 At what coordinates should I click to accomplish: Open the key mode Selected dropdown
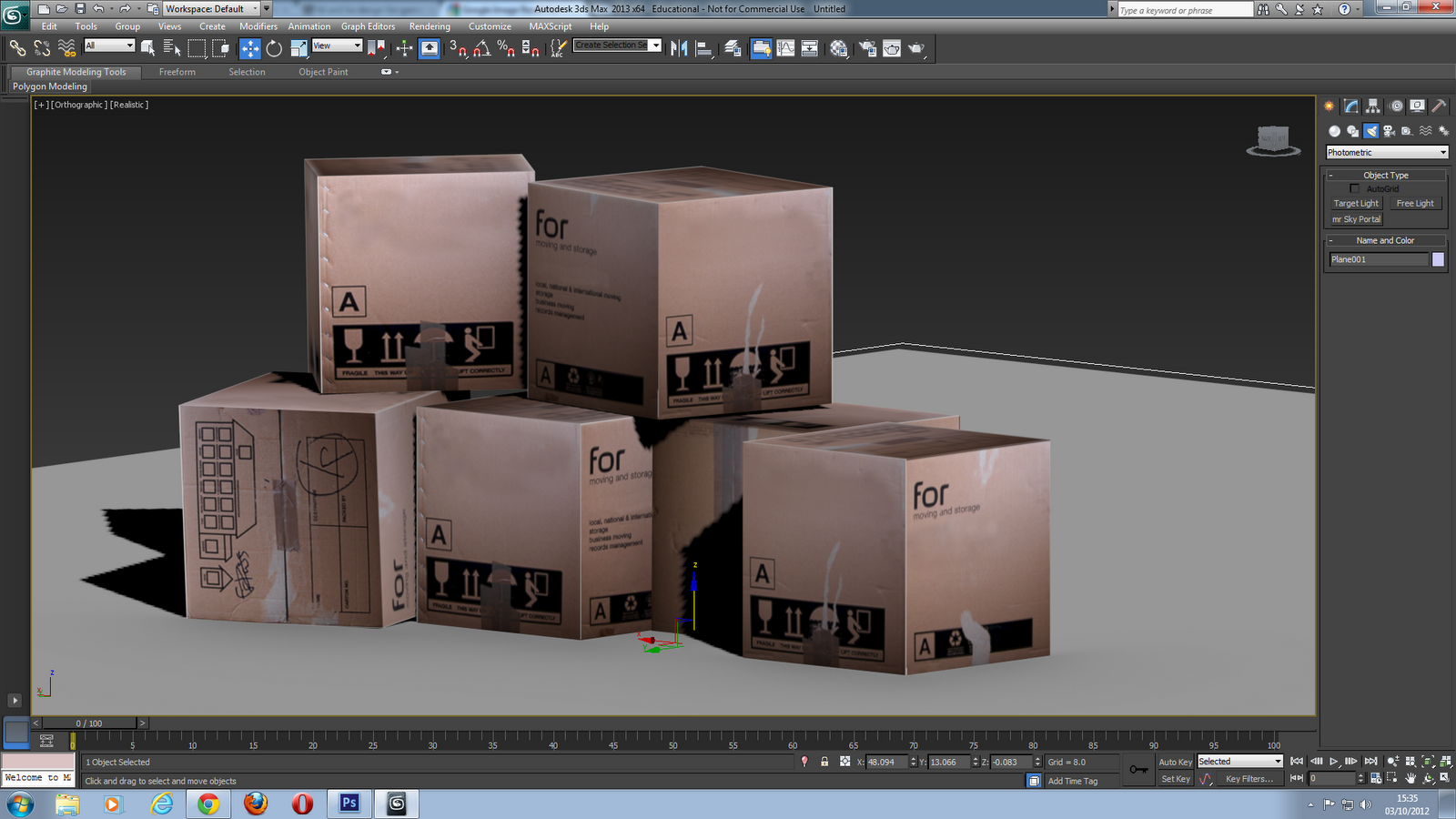click(1239, 762)
